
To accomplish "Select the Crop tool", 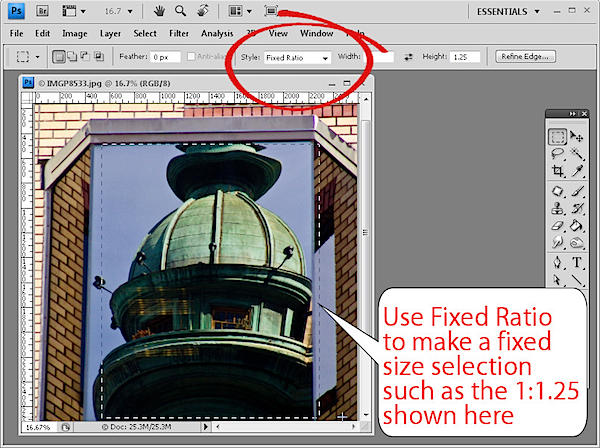I will click(x=557, y=171).
